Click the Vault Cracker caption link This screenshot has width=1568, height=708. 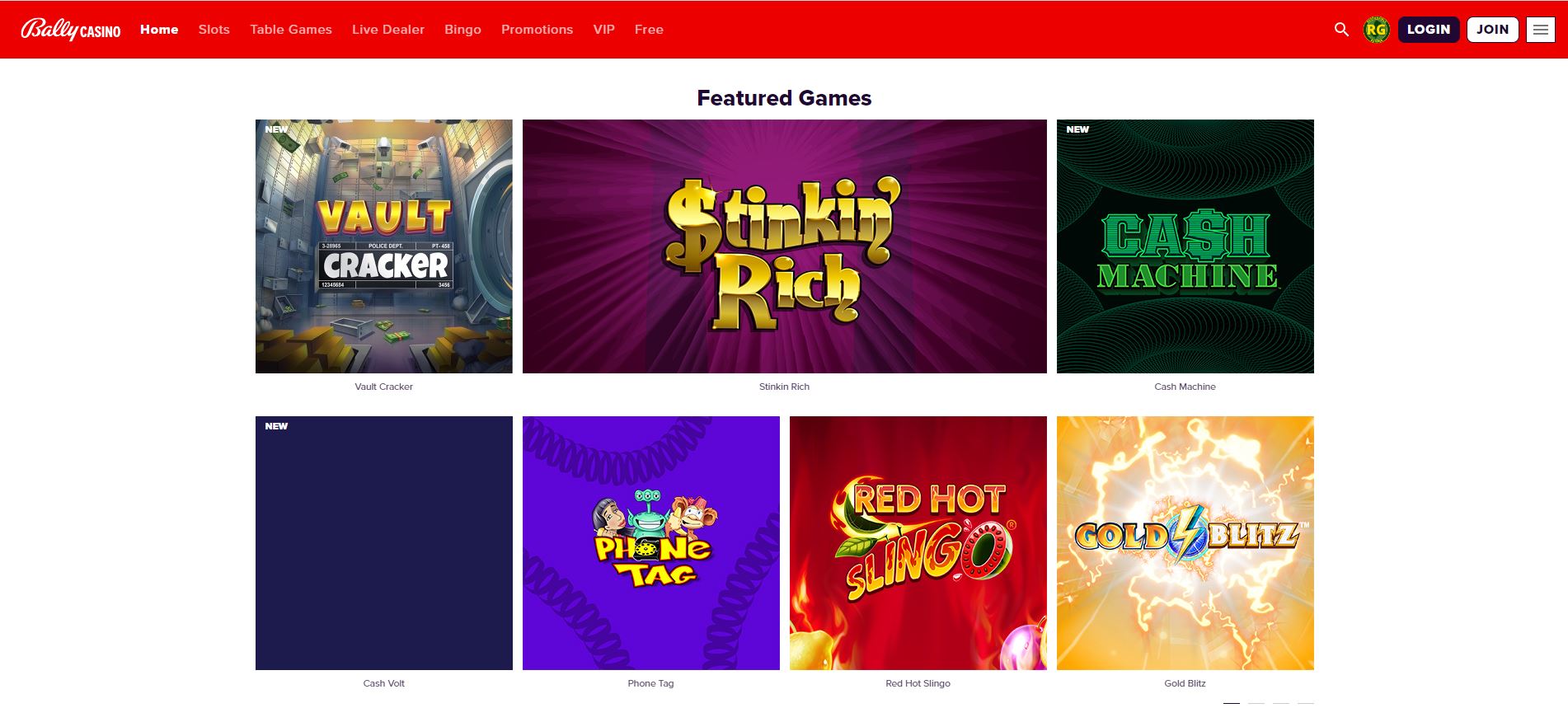pyautogui.click(x=384, y=387)
